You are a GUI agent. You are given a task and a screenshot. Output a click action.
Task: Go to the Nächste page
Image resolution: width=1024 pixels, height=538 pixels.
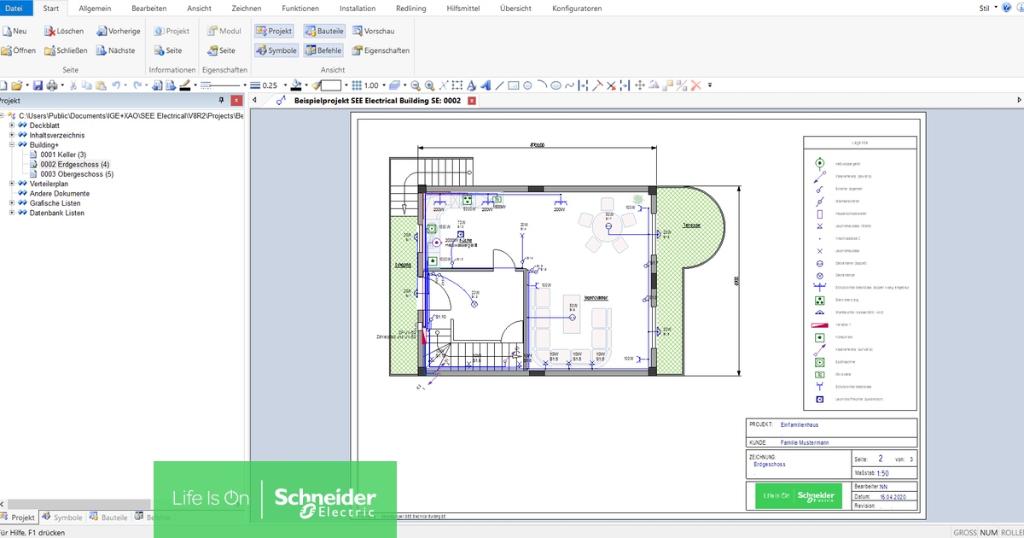116,50
